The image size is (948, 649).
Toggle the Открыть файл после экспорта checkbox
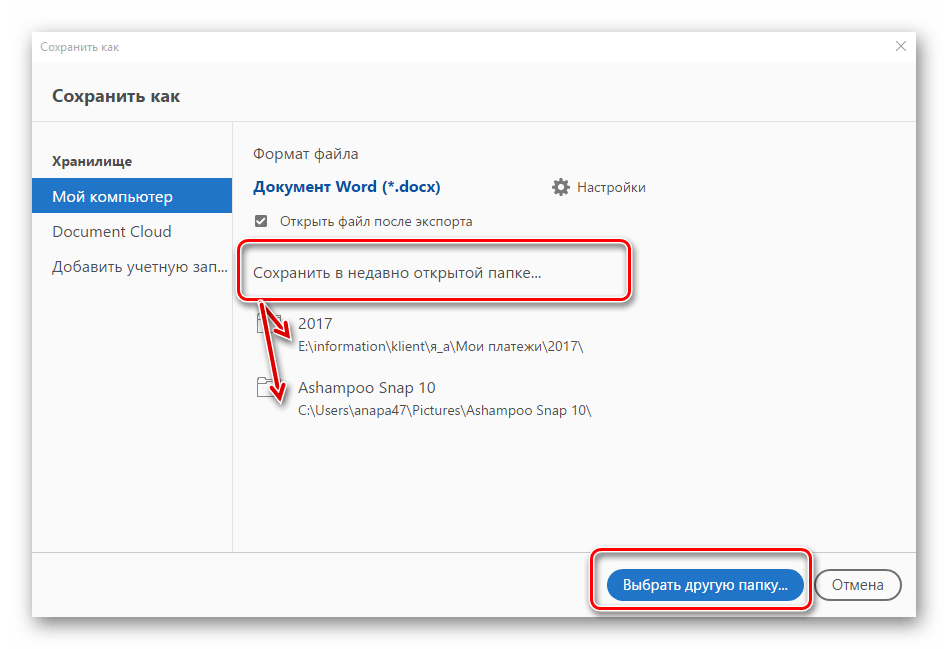(261, 221)
